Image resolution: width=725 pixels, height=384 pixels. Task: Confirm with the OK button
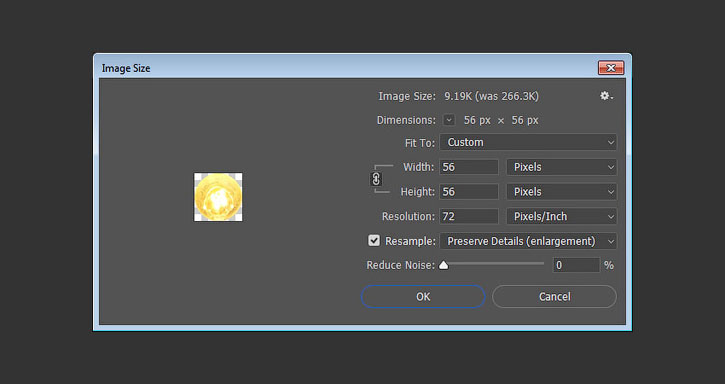[x=423, y=297]
